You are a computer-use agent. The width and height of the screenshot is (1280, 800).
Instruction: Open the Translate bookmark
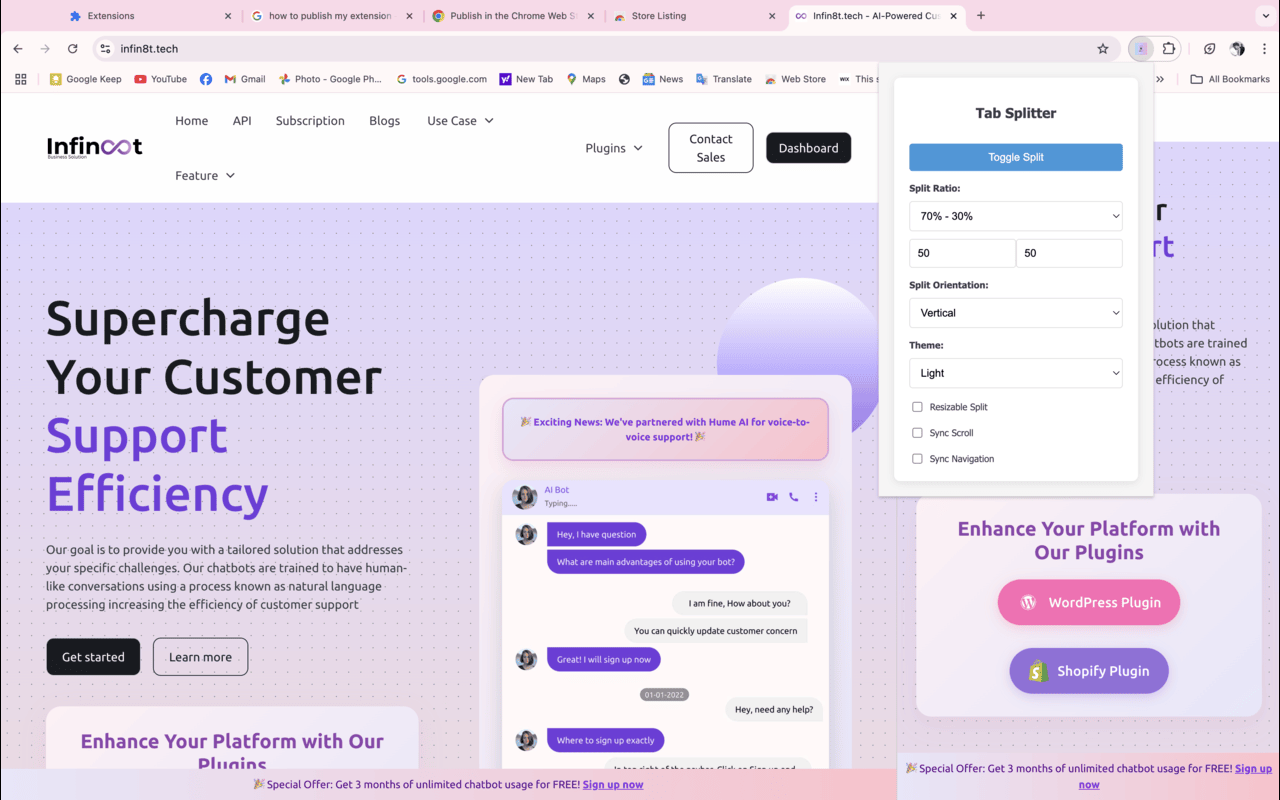pyautogui.click(x=724, y=79)
